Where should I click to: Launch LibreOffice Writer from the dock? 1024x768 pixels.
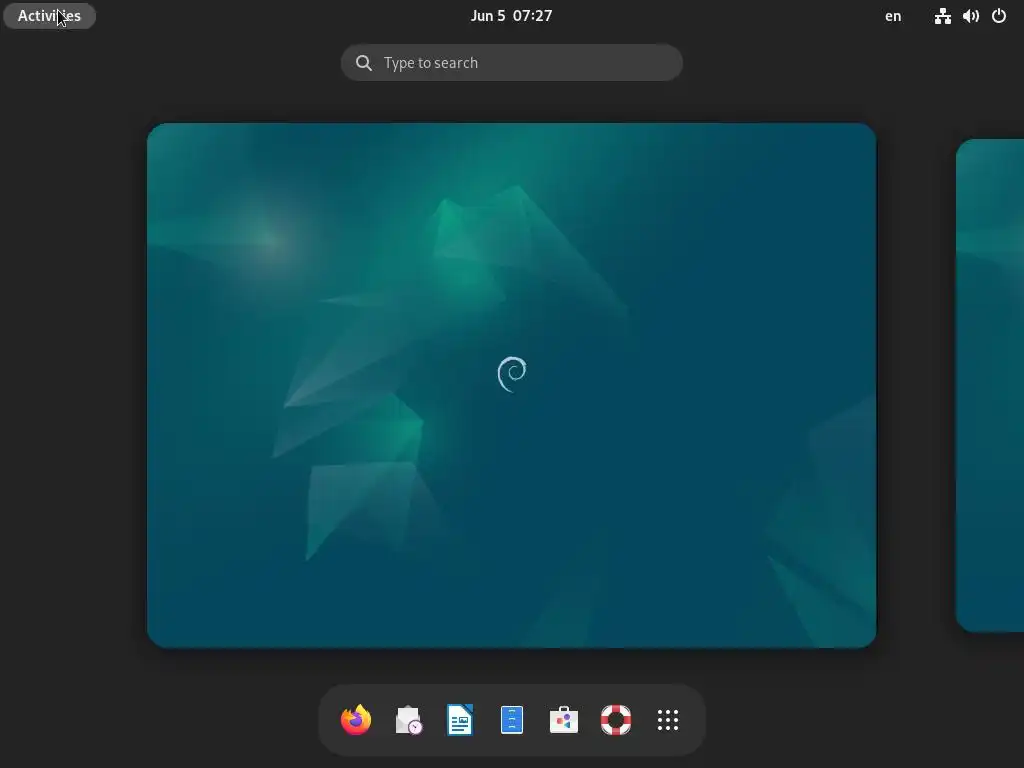(x=460, y=720)
